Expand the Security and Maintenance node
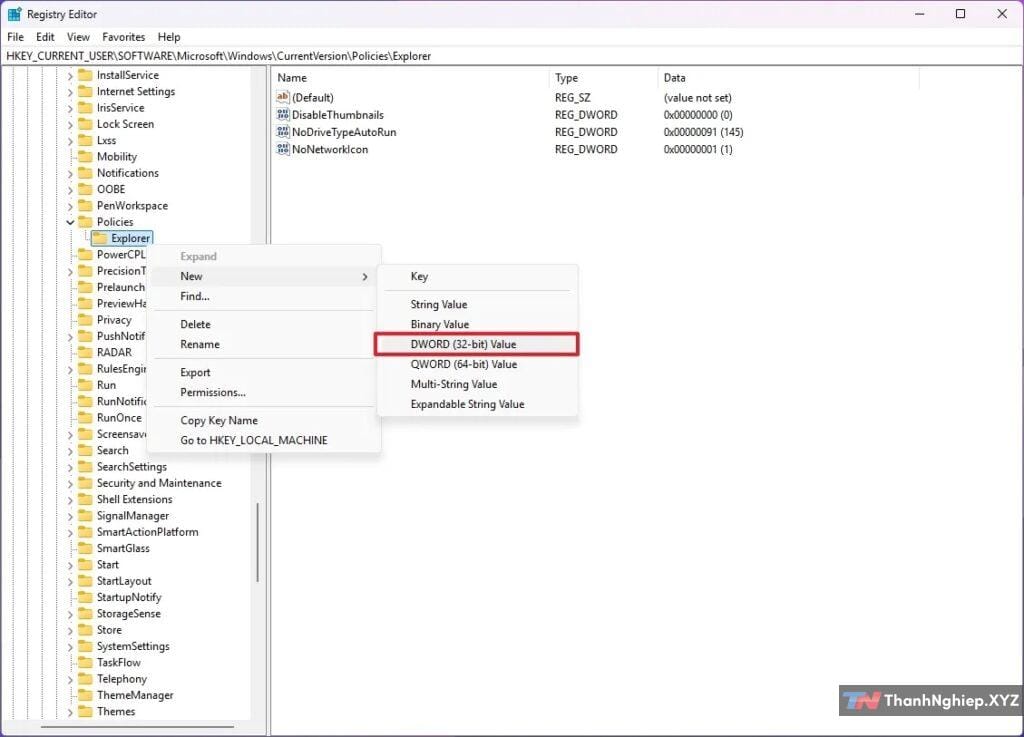This screenshot has height=737, width=1024. (71, 484)
